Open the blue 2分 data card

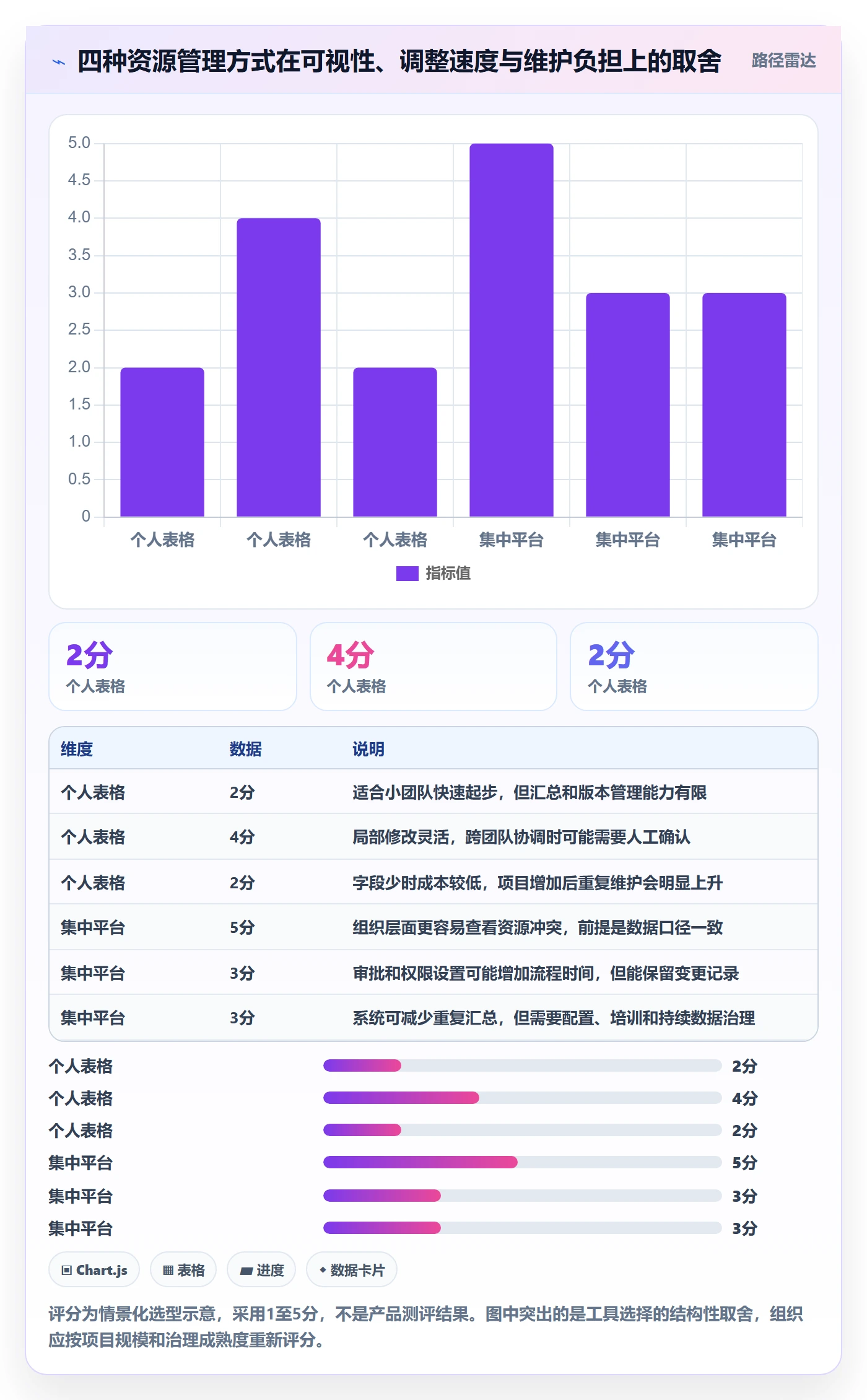(694, 667)
